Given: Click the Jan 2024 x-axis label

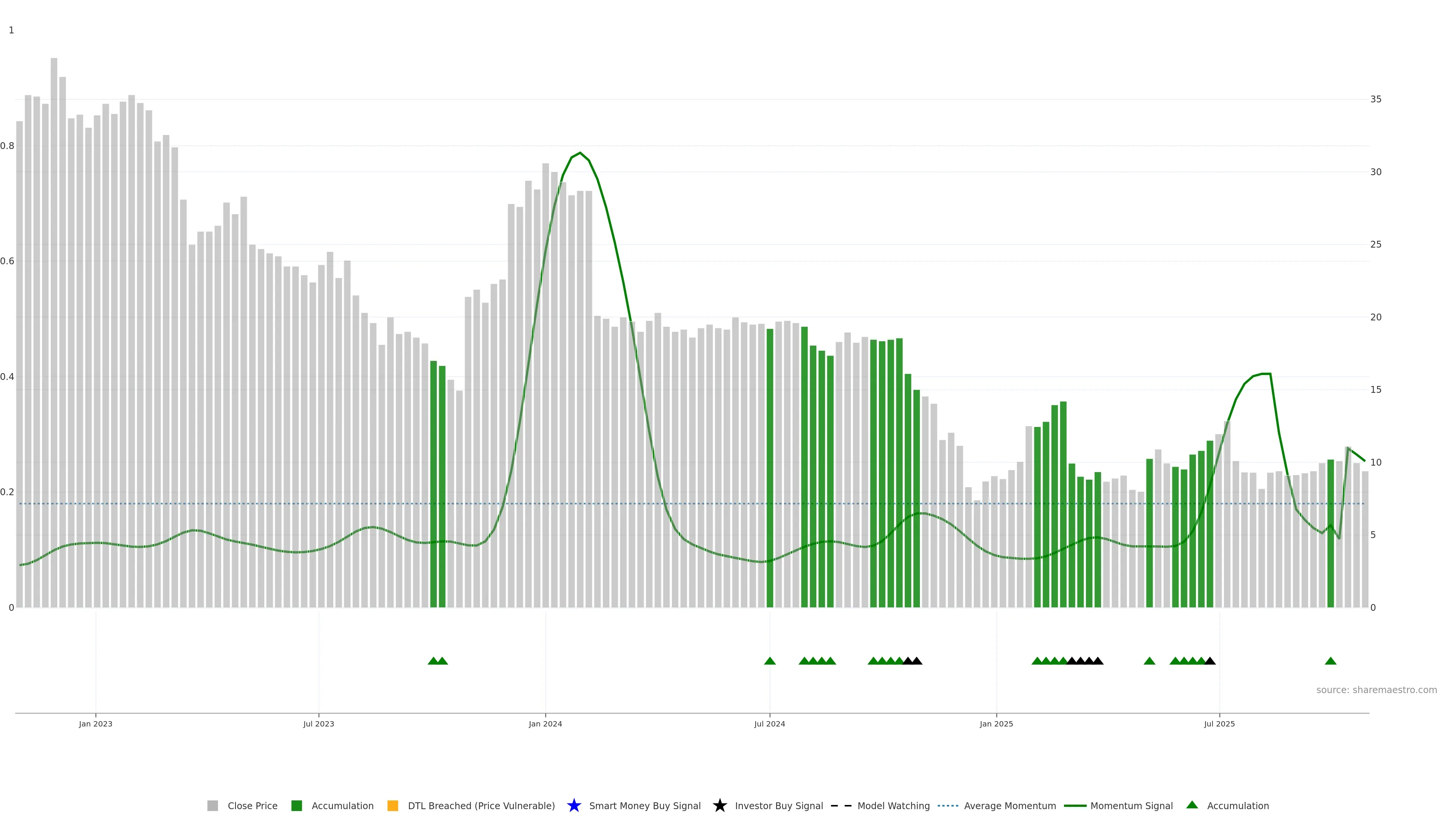Looking at the screenshot, I should coord(545,723).
